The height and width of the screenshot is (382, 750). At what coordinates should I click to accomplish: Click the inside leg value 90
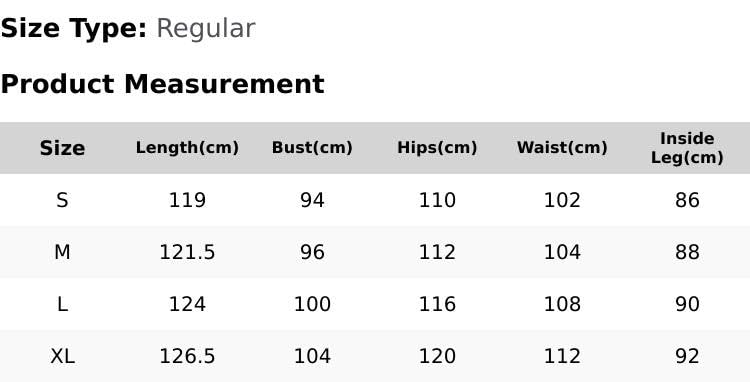pos(687,305)
